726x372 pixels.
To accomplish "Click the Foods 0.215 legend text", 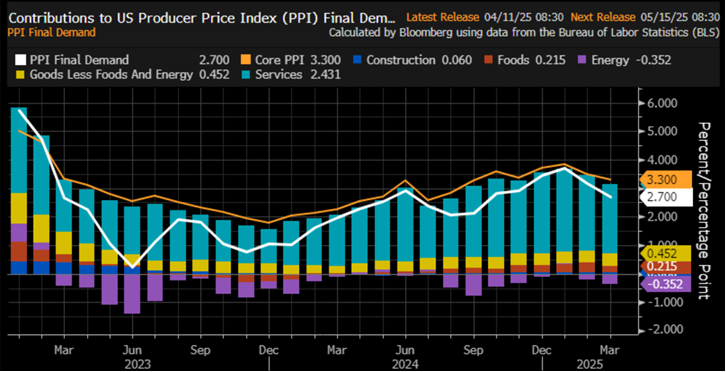I will 532,60.
